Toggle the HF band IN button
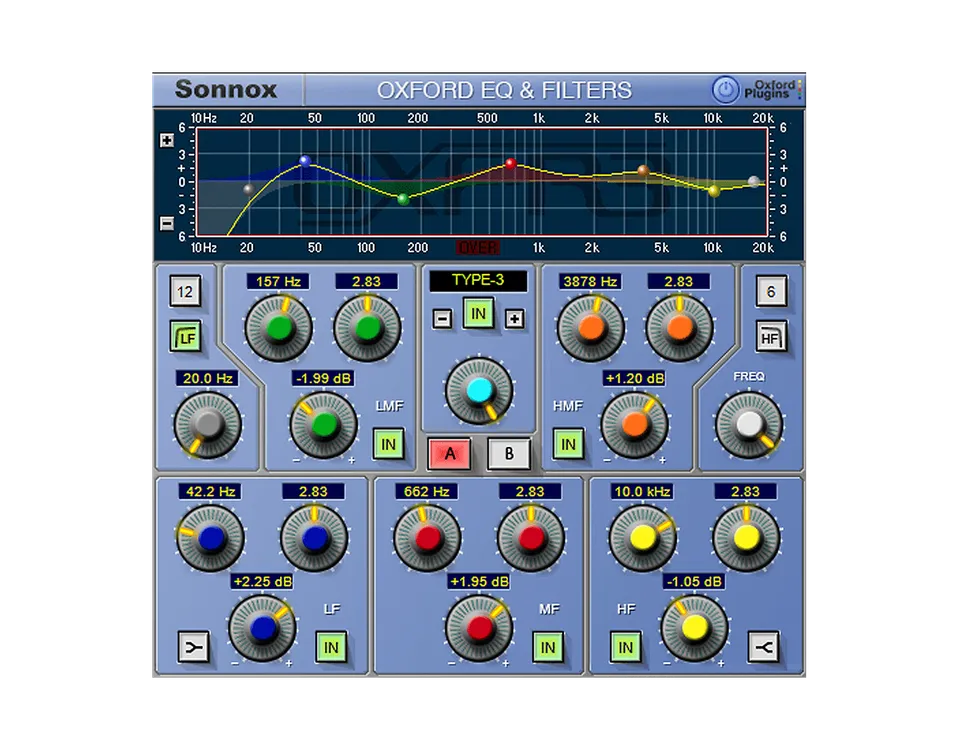The image size is (960, 754). [x=626, y=648]
